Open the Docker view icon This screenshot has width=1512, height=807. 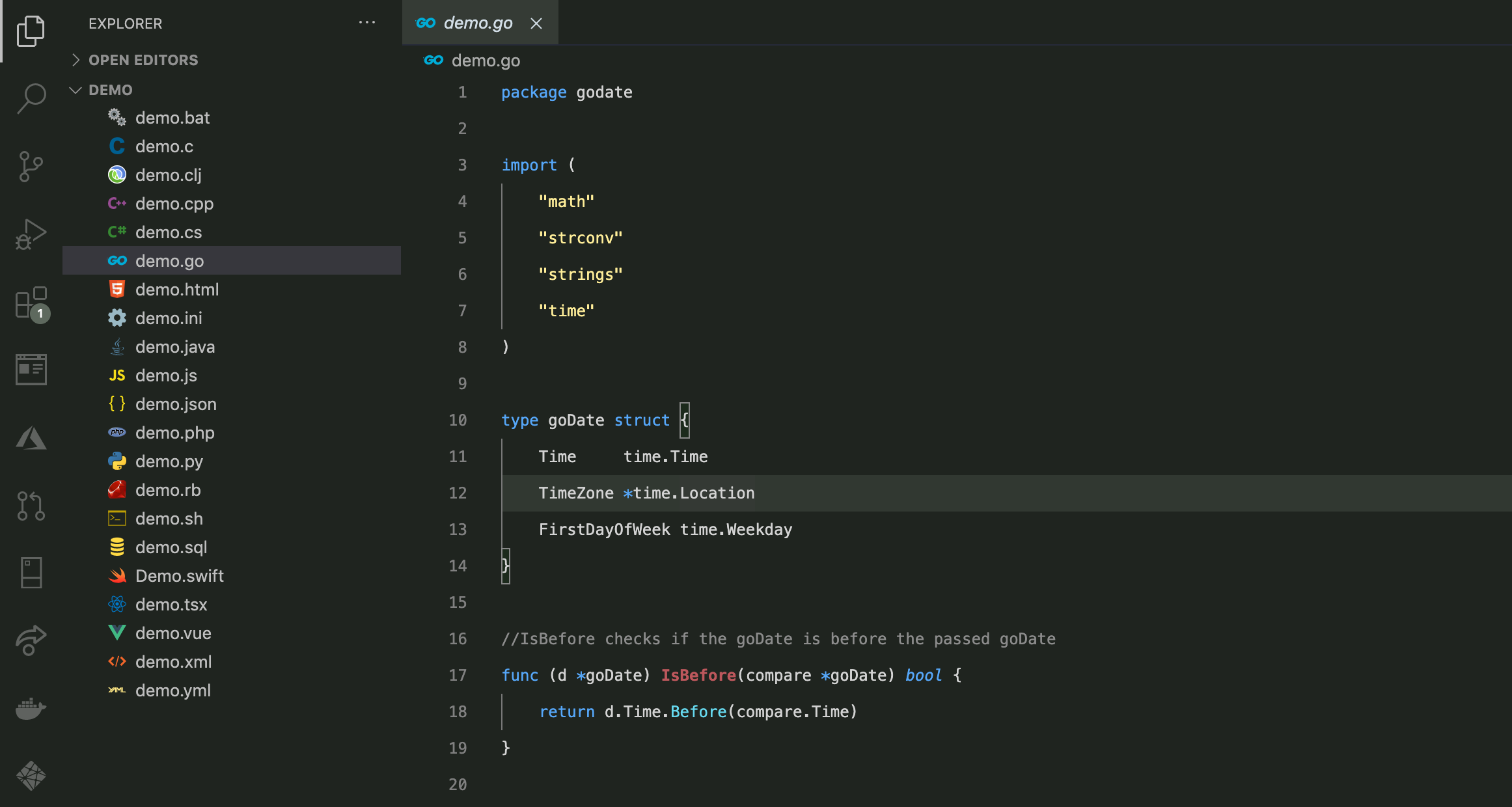pyautogui.click(x=31, y=708)
